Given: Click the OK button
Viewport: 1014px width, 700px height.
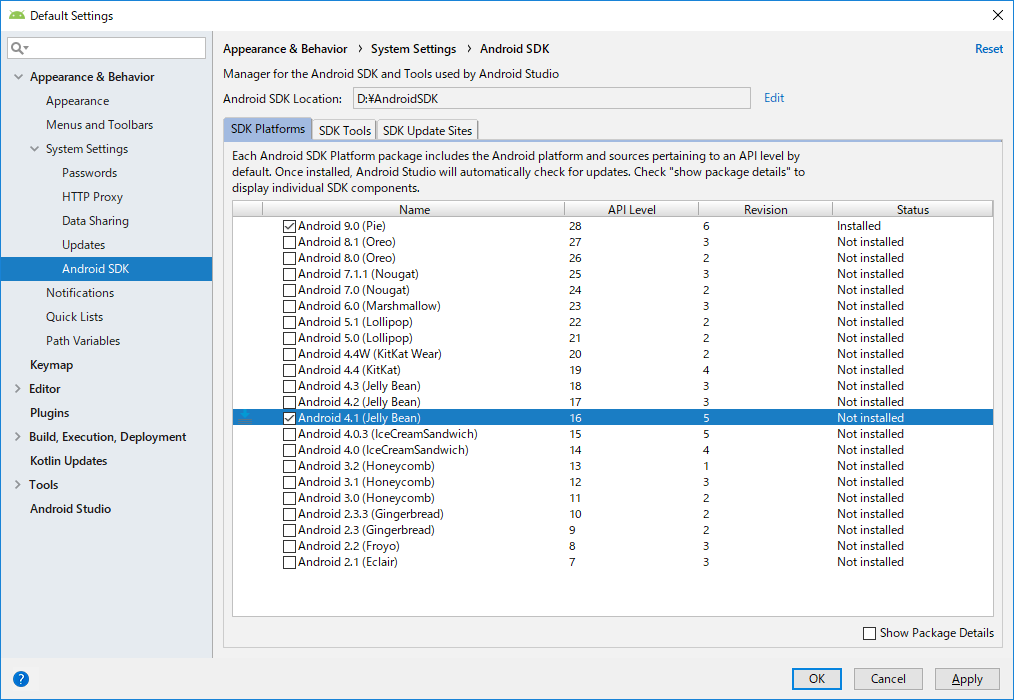Looking at the screenshot, I should tap(817, 679).
